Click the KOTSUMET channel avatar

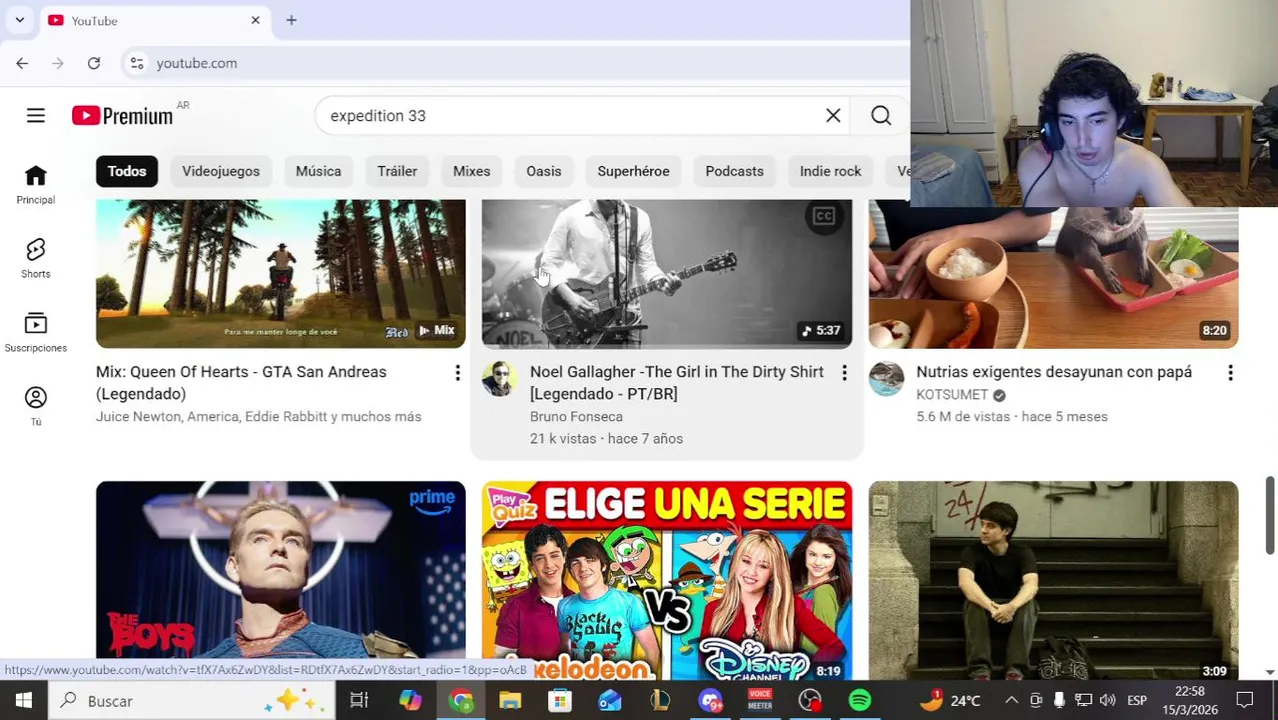[885, 379]
